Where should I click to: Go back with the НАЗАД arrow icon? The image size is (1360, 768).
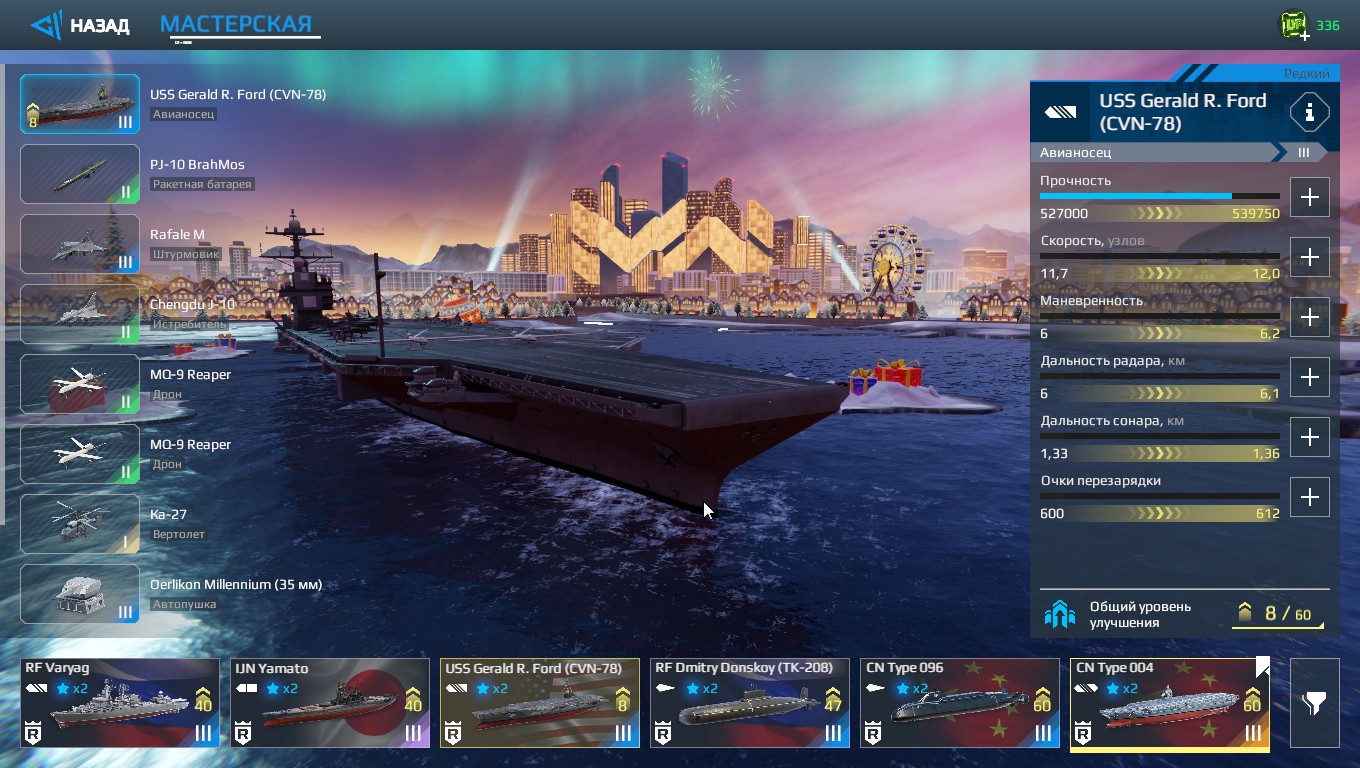46,25
